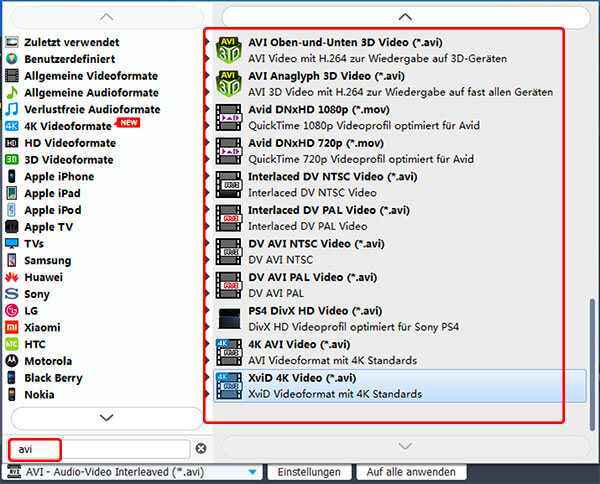Click the Apple iPod device icon

[x=12, y=210]
